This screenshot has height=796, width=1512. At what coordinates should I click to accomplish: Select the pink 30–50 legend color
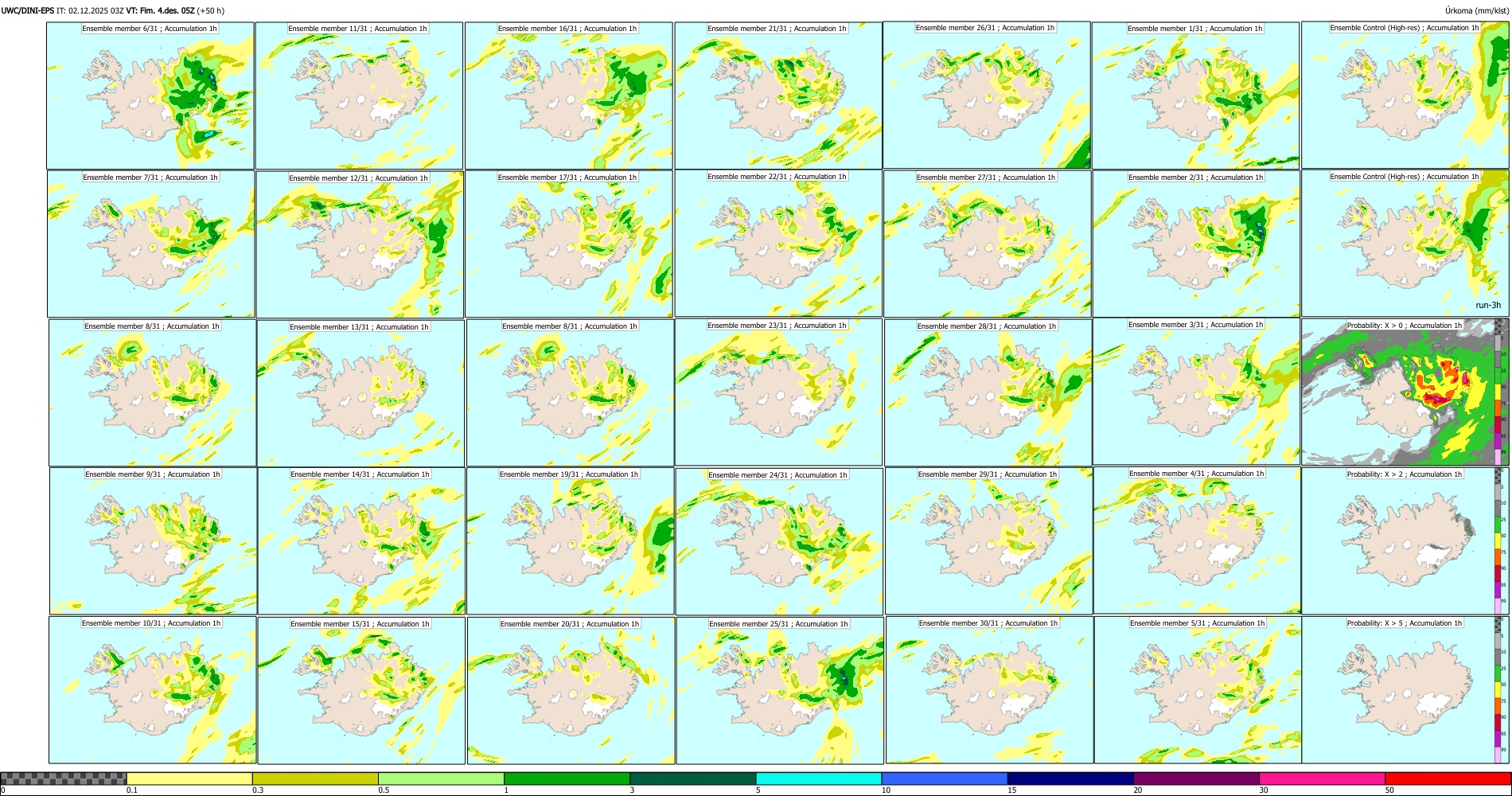point(1322,778)
